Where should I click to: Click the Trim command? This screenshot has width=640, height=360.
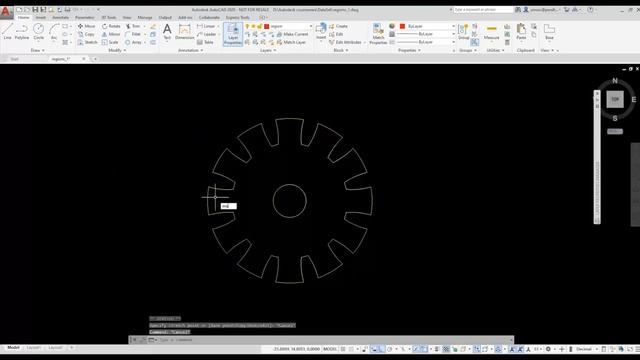click(x=133, y=26)
